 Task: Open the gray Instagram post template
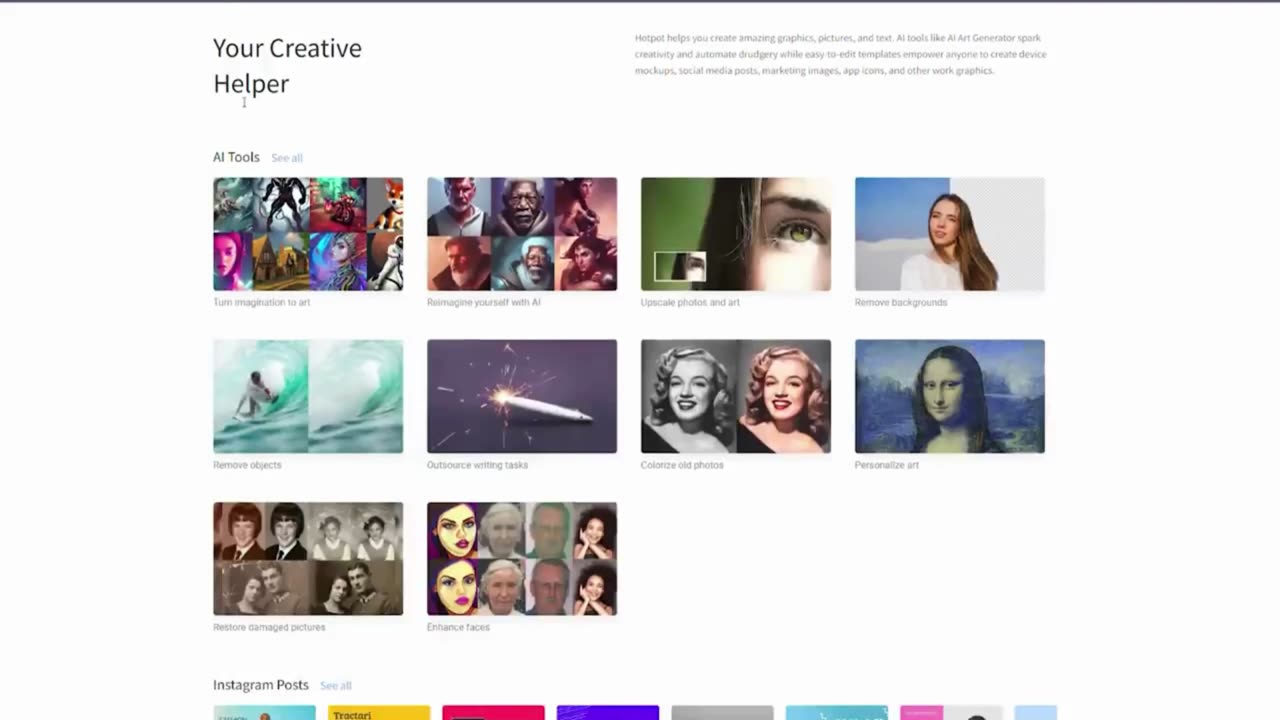[722, 713]
